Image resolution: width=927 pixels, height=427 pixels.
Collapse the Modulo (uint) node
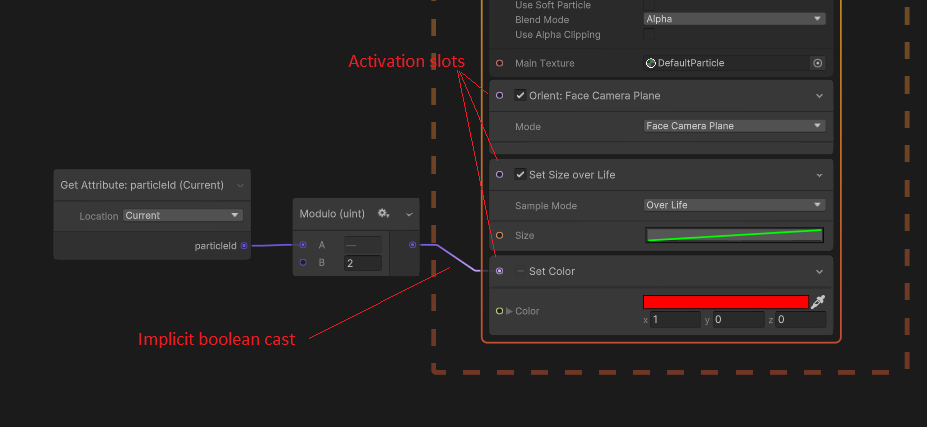coord(409,214)
